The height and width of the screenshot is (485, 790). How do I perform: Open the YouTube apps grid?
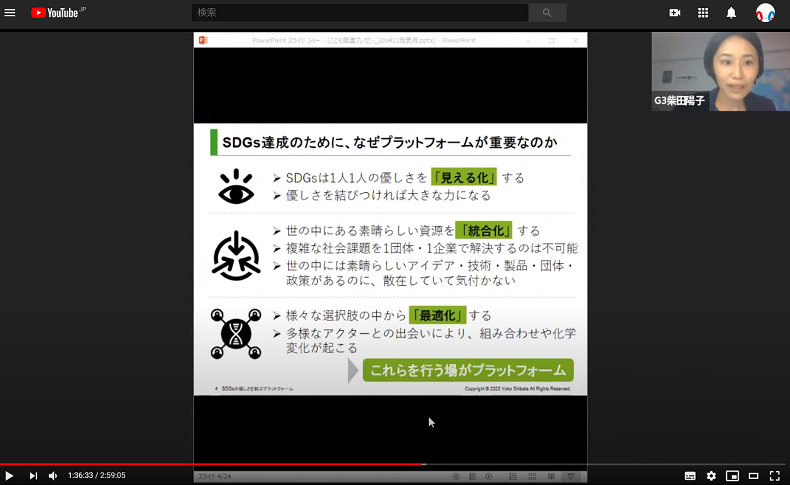(703, 13)
